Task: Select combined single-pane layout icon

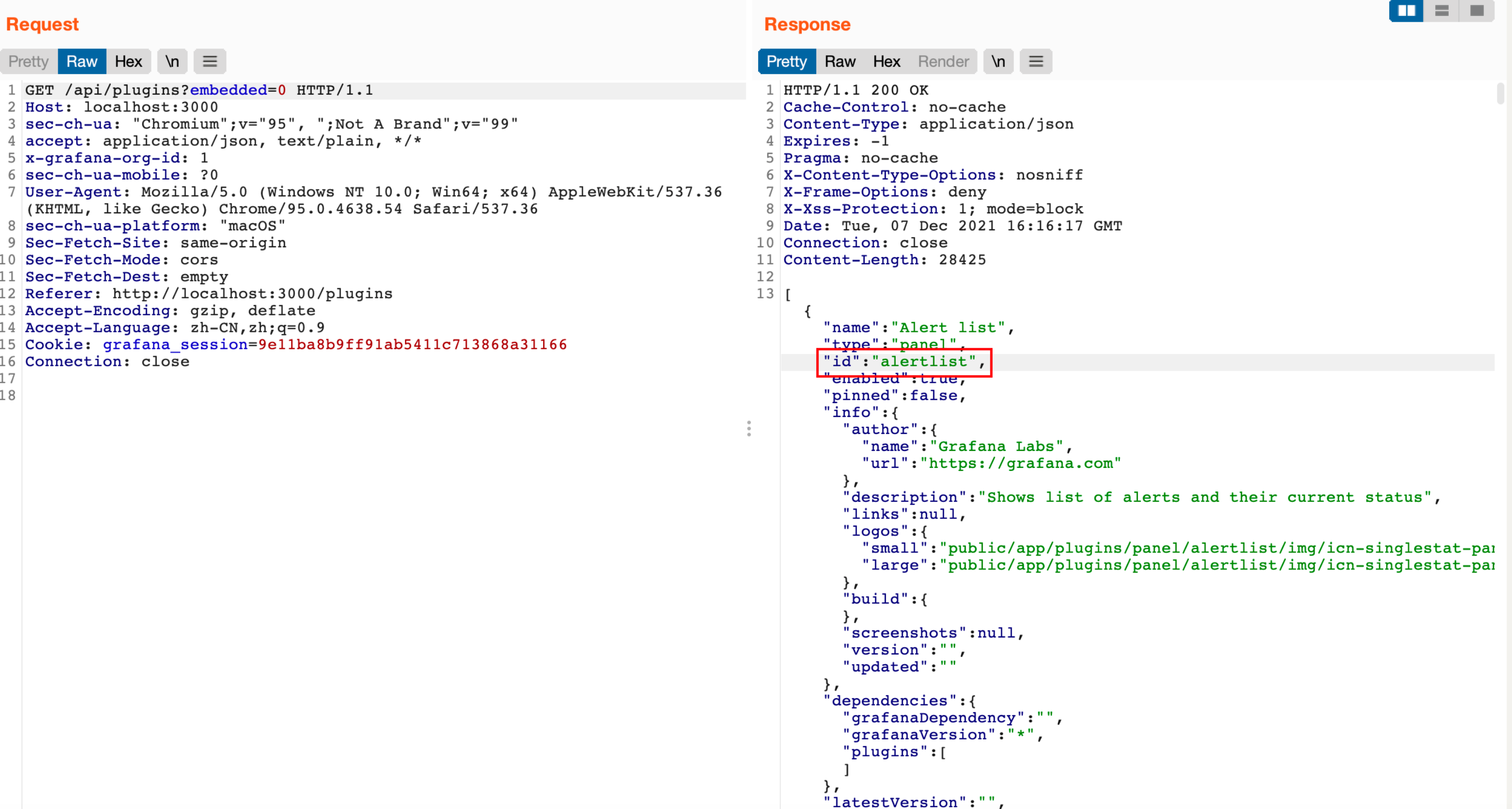Action: (1476, 11)
